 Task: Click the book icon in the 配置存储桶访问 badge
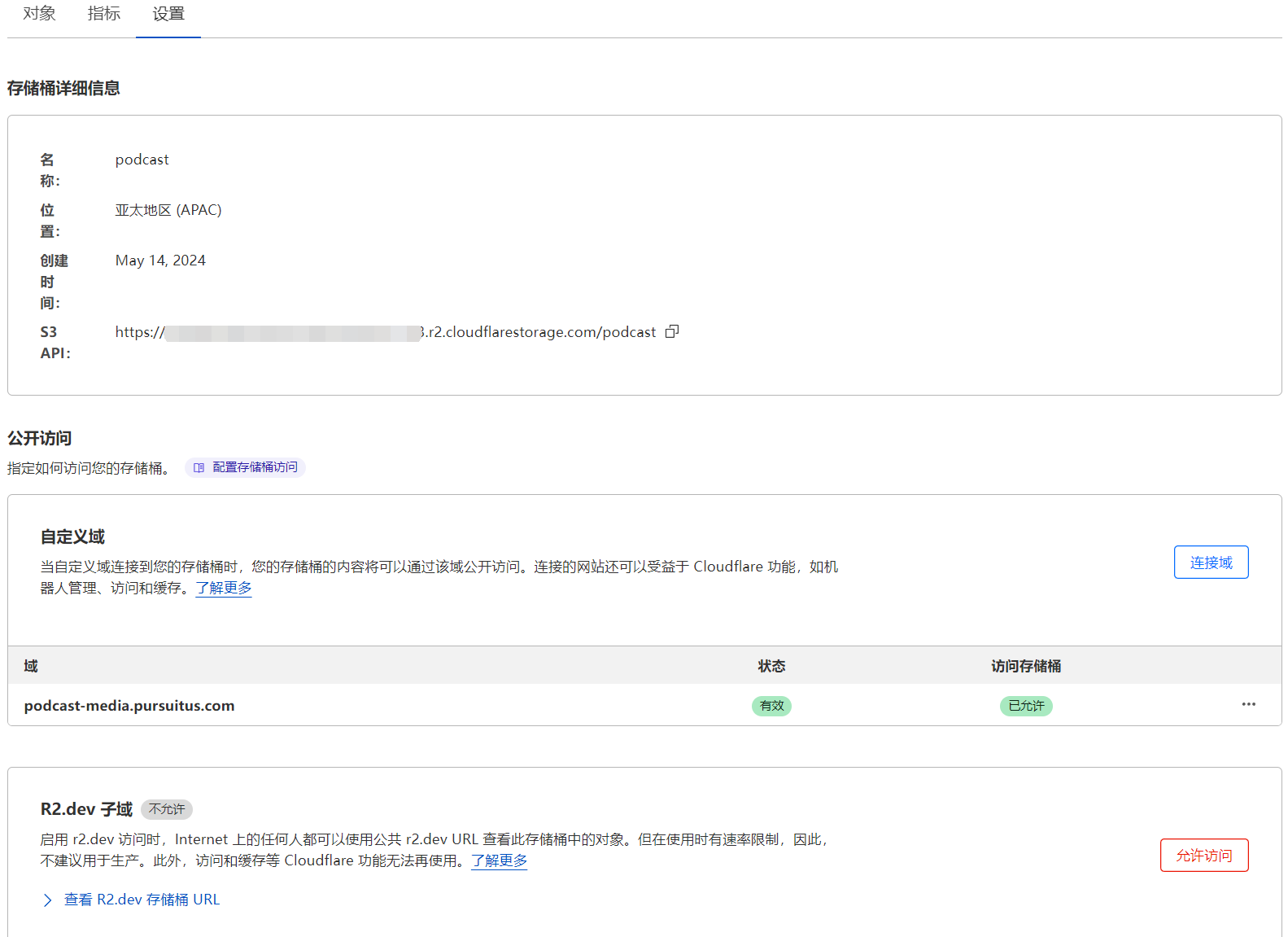click(199, 467)
